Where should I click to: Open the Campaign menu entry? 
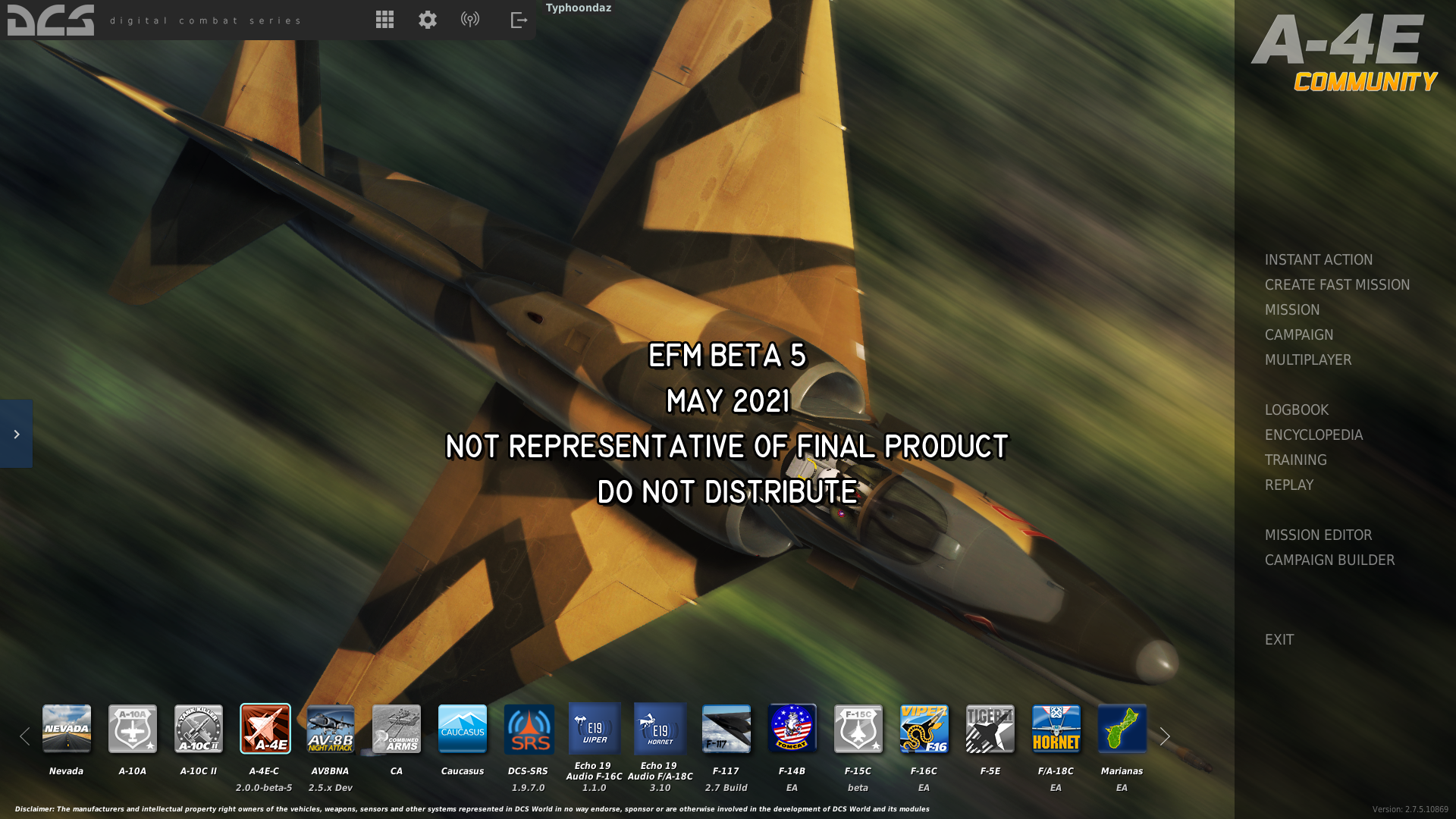(1299, 334)
